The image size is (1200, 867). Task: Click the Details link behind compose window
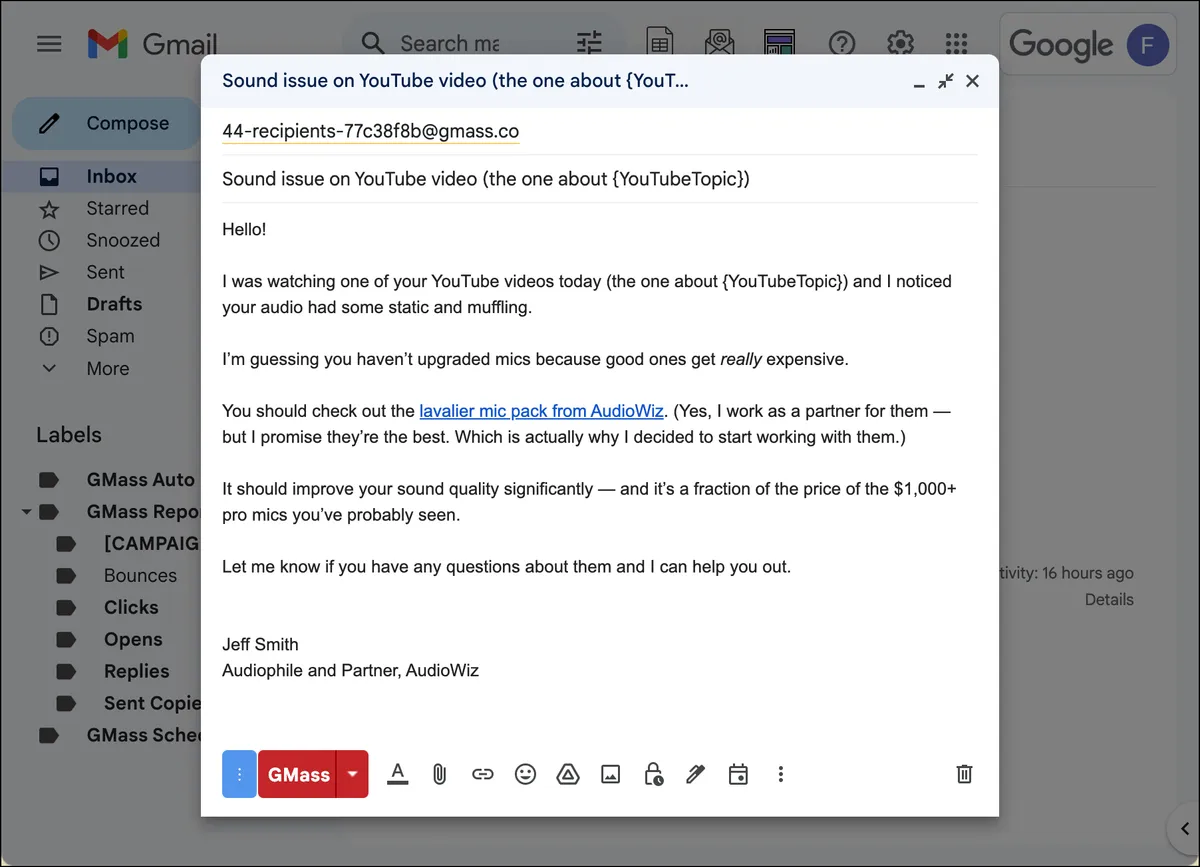coord(1109,600)
